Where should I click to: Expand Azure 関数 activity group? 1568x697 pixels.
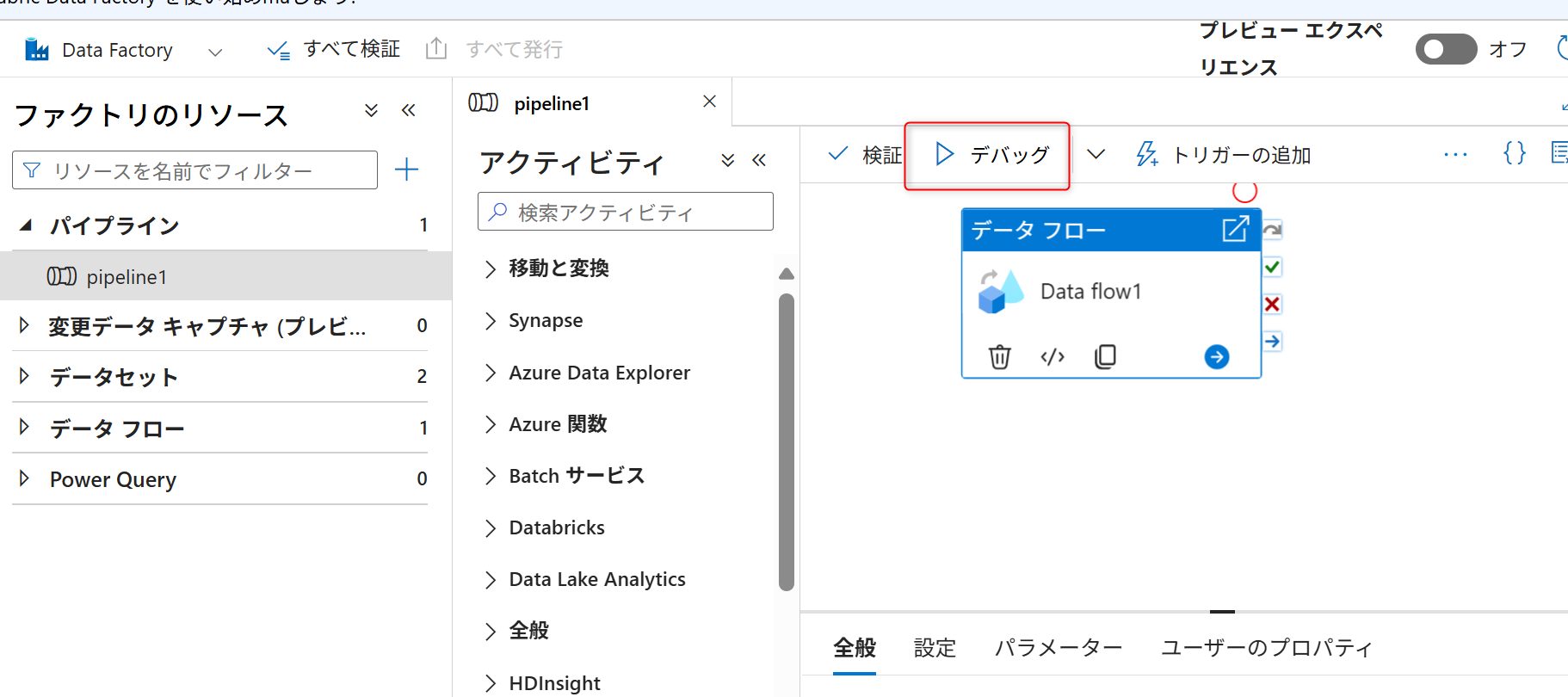click(x=491, y=424)
